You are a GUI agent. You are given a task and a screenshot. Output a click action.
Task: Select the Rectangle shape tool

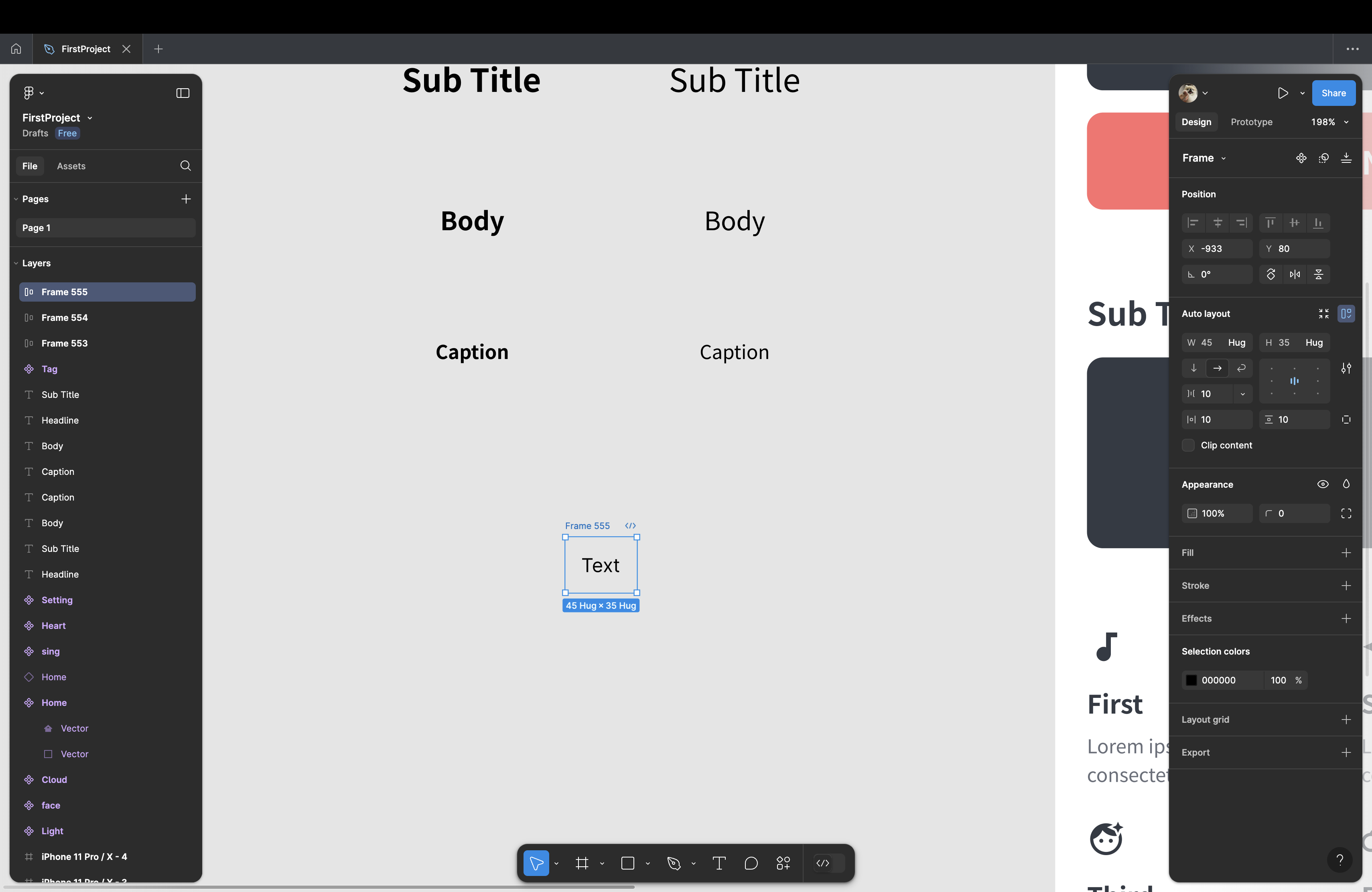[628, 863]
